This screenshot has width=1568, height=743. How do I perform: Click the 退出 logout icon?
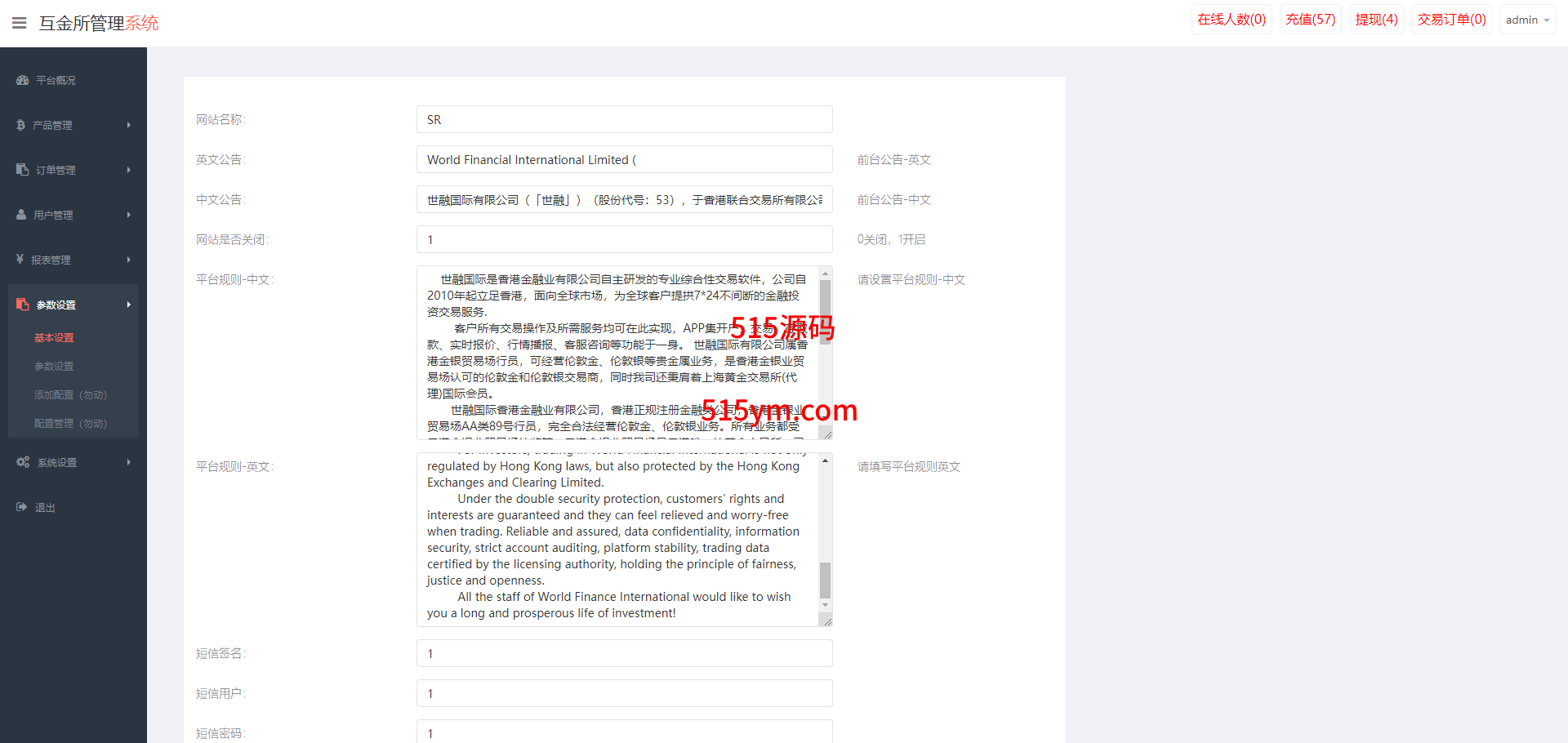click(22, 507)
